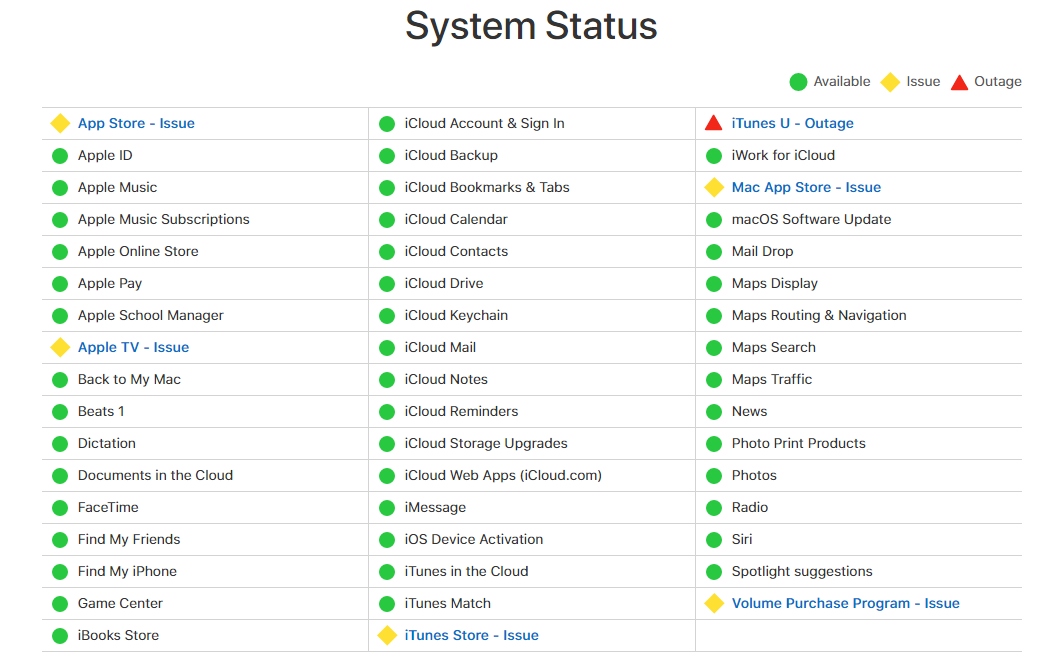This screenshot has height=663, width=1055.
Task: Click the iCloud Web Apps (iCloud.com) text
Action: pyautogui.click(x=503, y=475)
